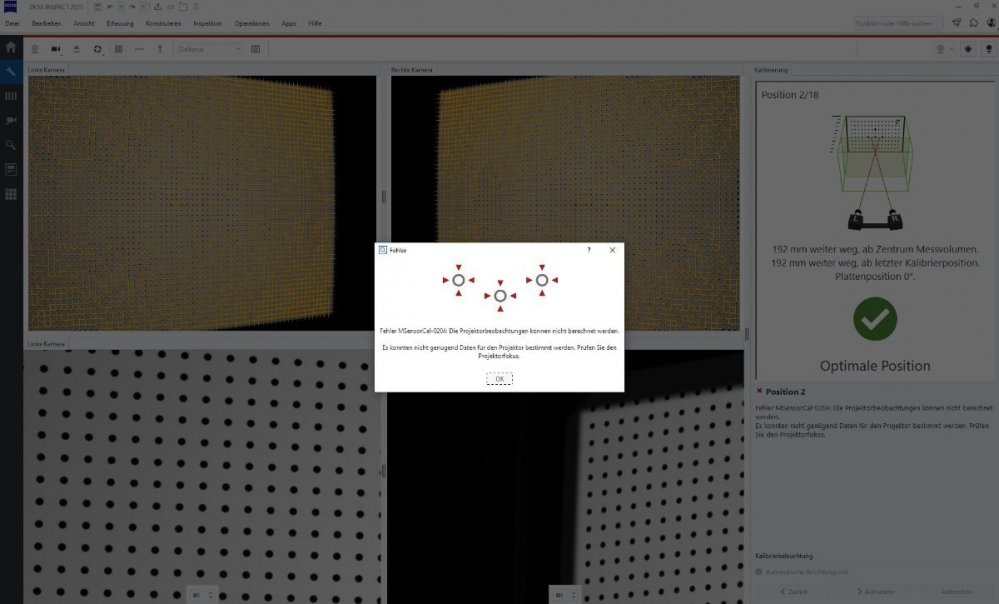Click the Zurück button
The height and width of the screenshot is (604, 999).
coord(791,592)
